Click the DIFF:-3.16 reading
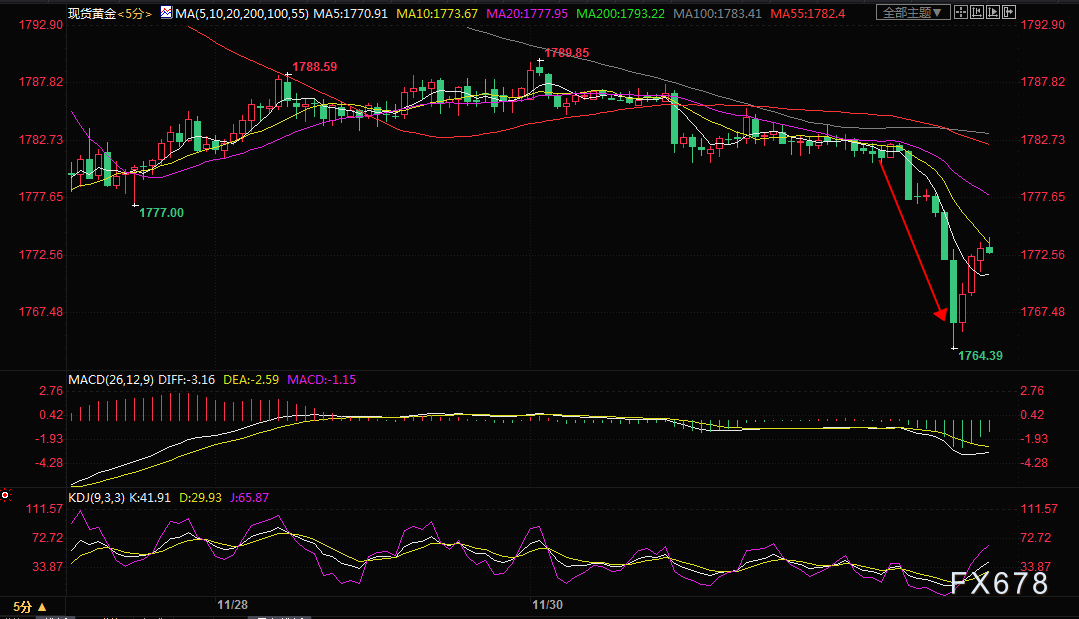 coord(186,380)
